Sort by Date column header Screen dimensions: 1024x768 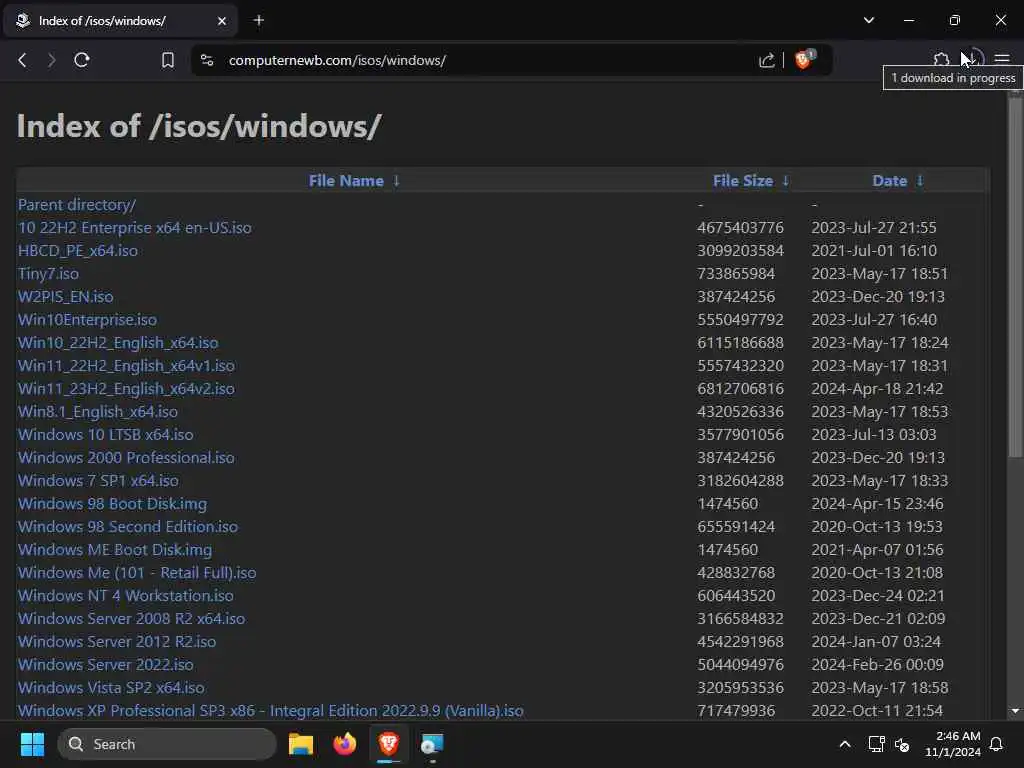pyautogui.click(x=889, y=181)
